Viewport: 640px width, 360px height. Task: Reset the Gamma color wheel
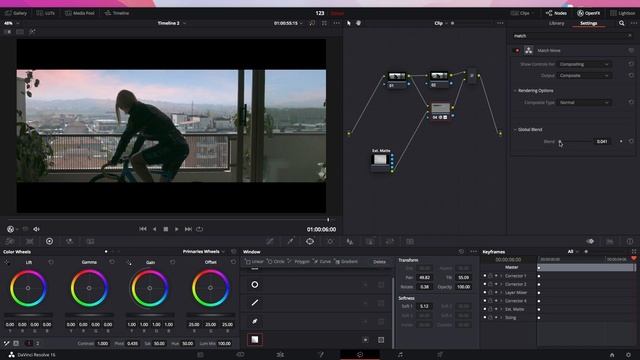tap(112, 262)
